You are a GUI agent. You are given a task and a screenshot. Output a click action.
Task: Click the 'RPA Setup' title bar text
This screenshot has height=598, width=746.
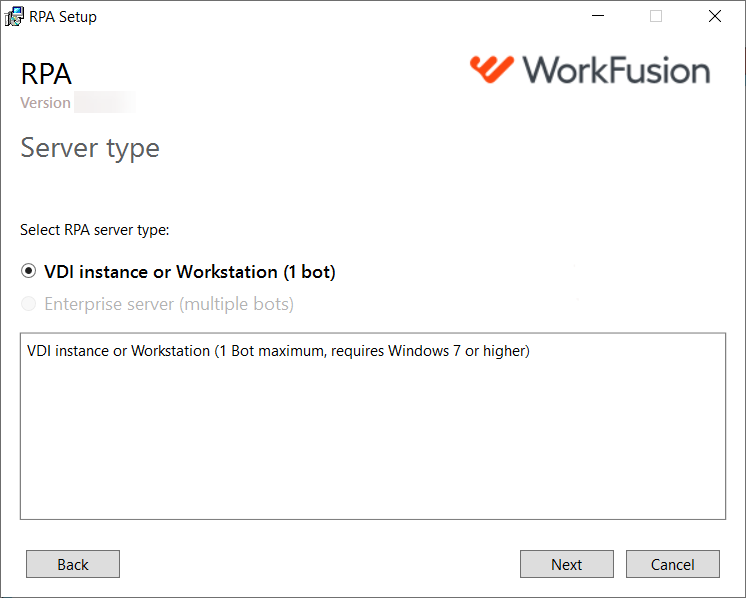tap(63, 17)
